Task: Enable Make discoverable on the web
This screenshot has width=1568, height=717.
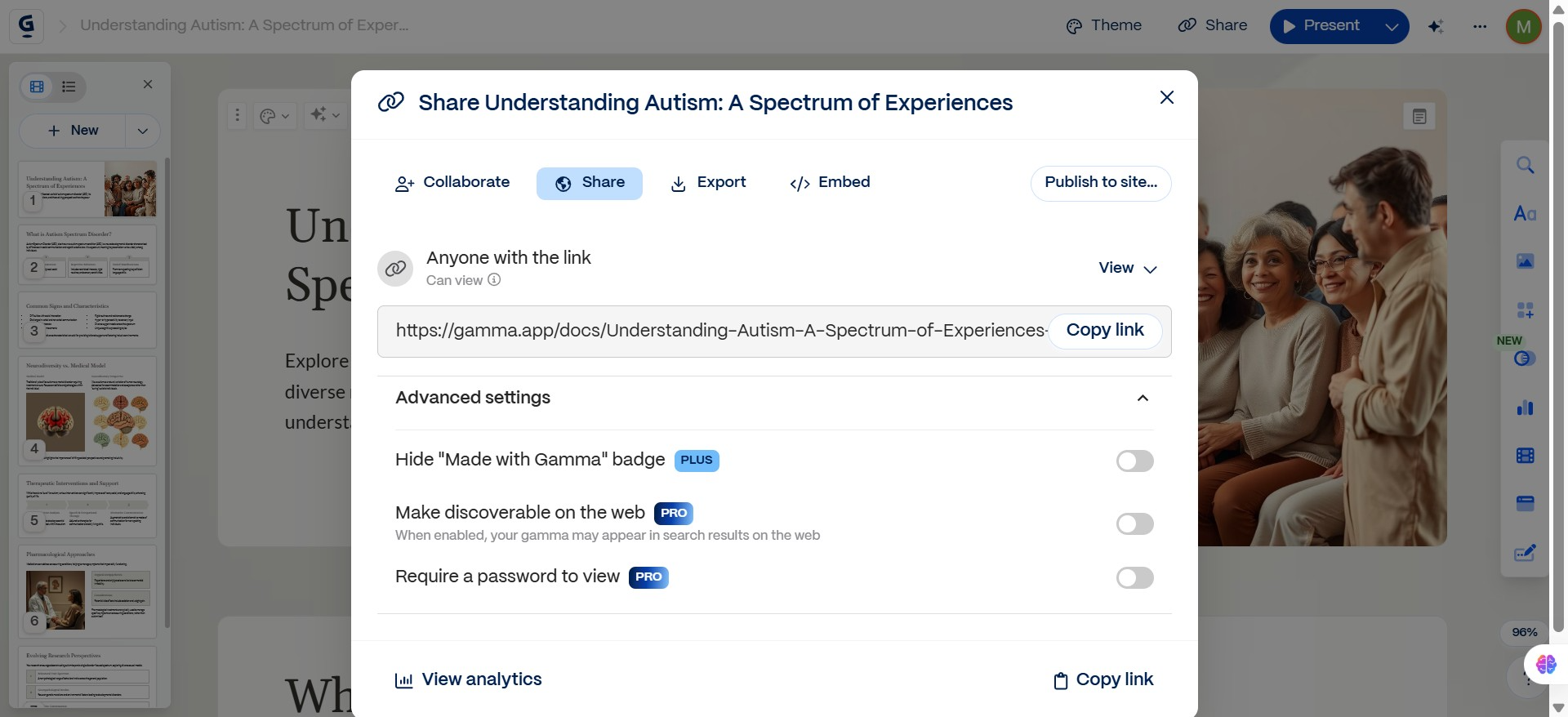Action: tap(1134, 523)
